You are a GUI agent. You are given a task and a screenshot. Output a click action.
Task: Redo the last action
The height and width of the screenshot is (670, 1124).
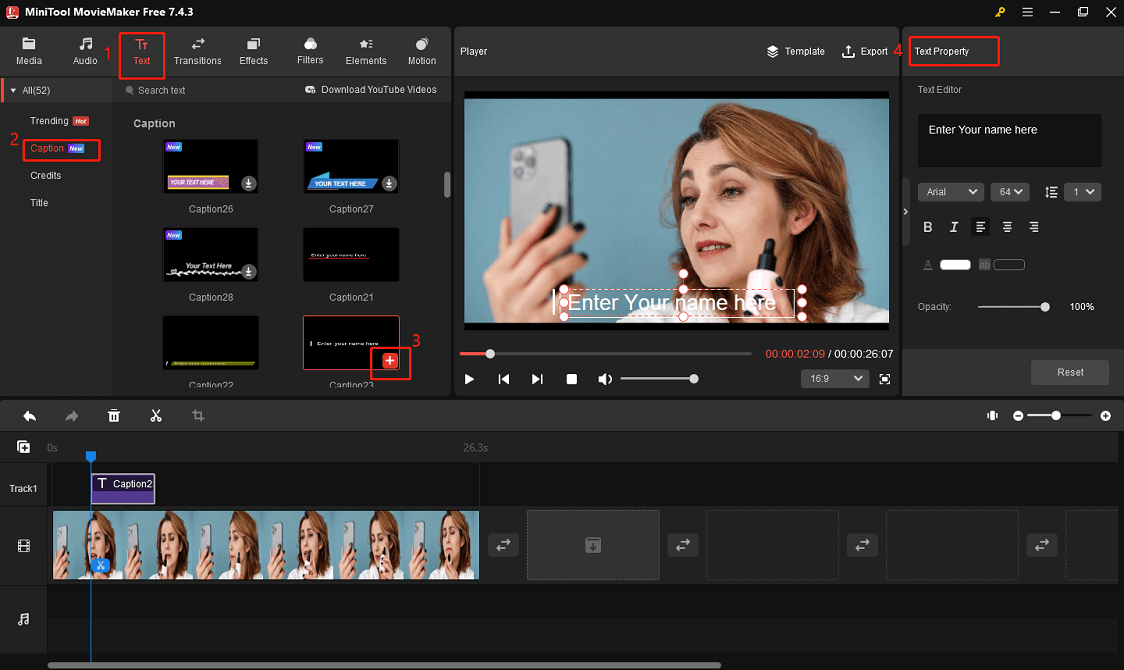(x=72, y=416)
